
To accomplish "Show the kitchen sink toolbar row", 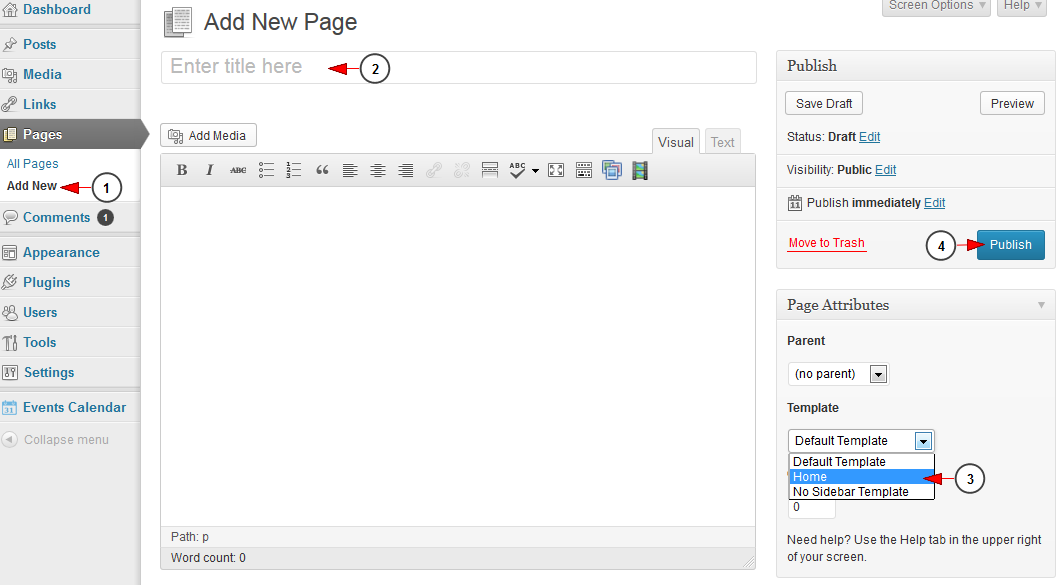I will click(x=584, y=171).
